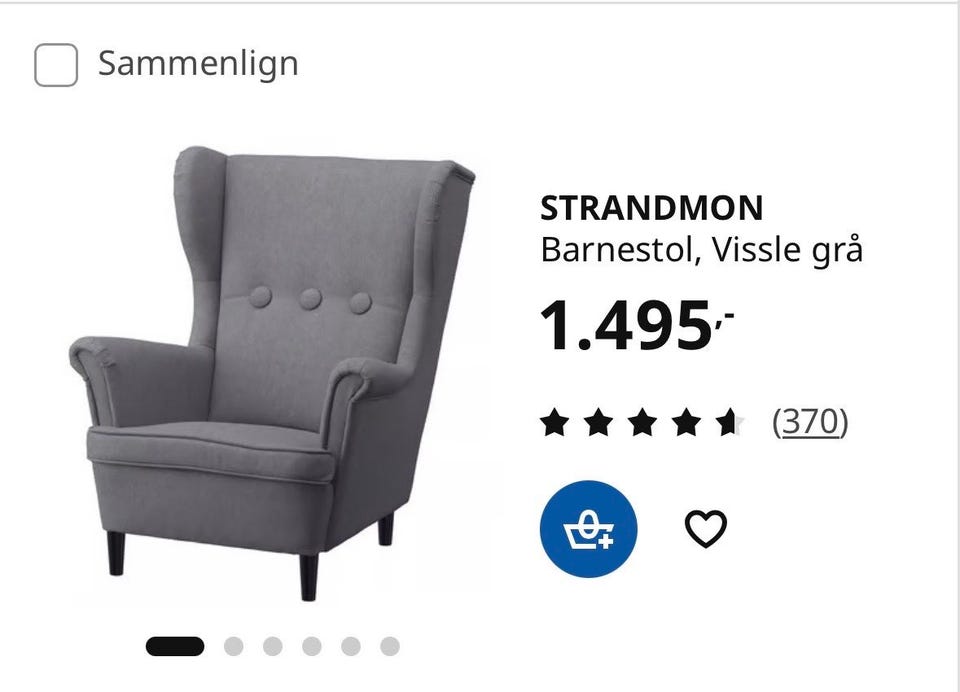The width and height of the screenshot is (960, 692).
Task: Open the STRANDMON product title
Action: (x=651, y=208)
